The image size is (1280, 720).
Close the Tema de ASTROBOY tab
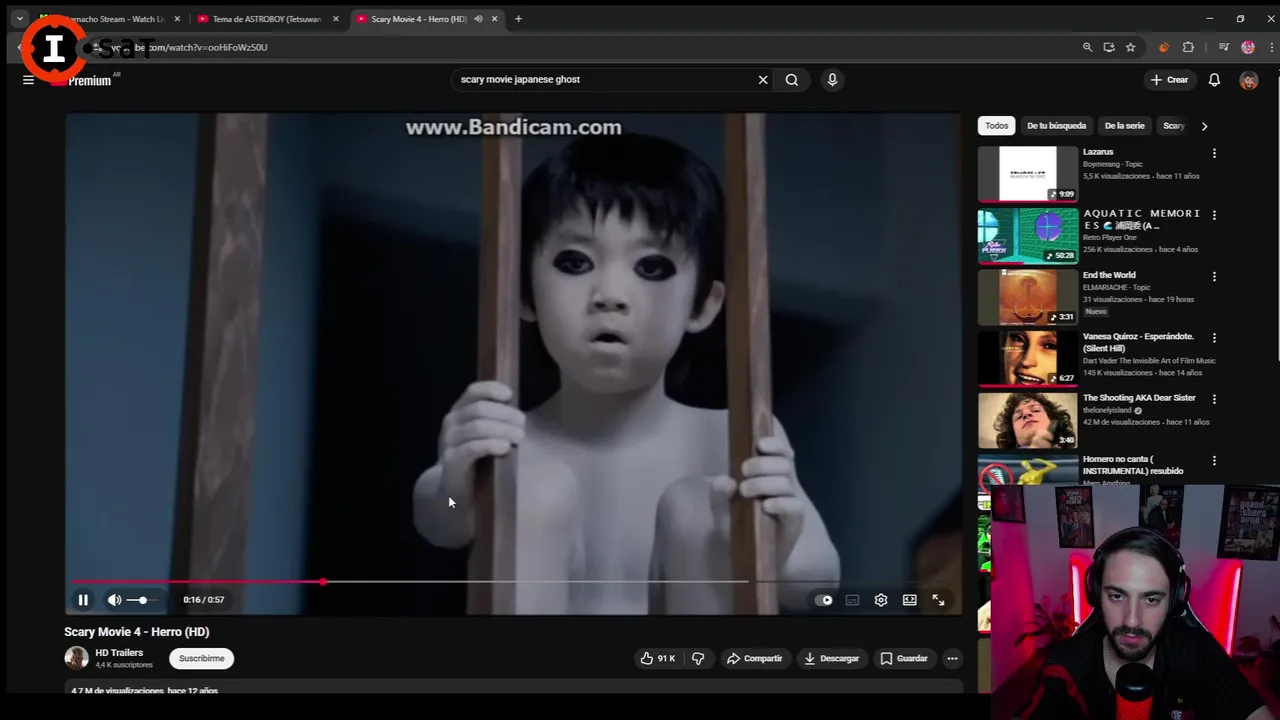[335, 19]
